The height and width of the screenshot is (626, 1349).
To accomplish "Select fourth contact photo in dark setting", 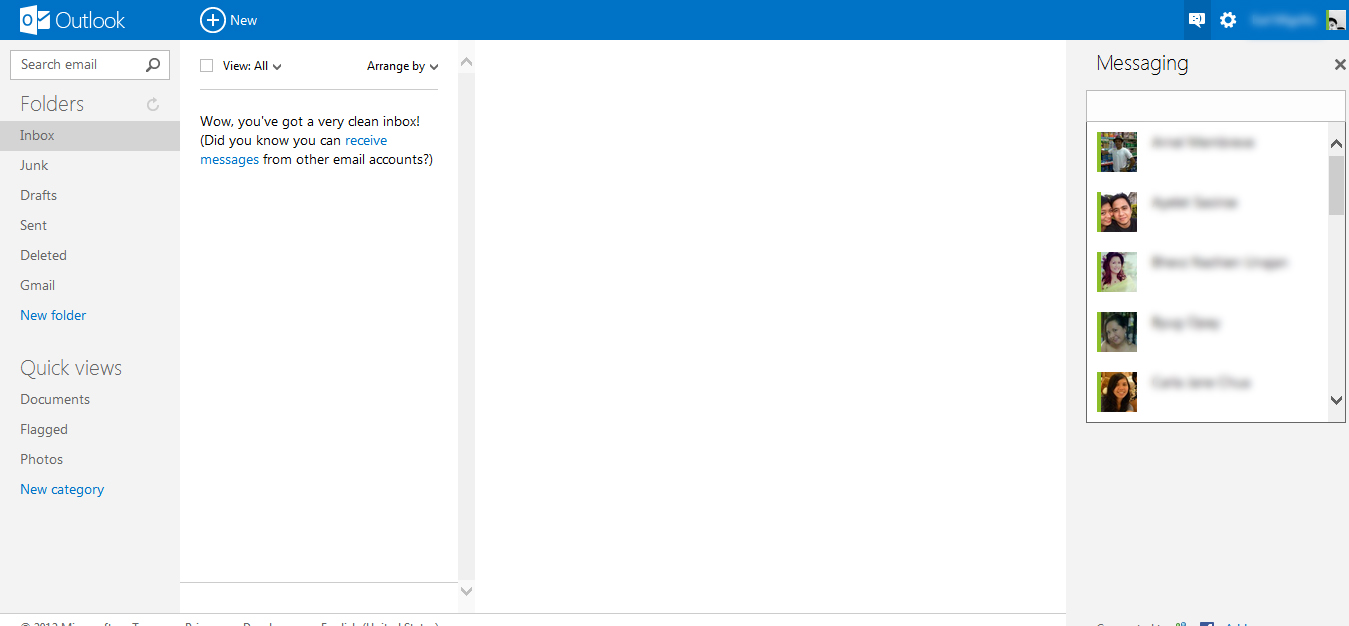I will (x=1117, y=332).
